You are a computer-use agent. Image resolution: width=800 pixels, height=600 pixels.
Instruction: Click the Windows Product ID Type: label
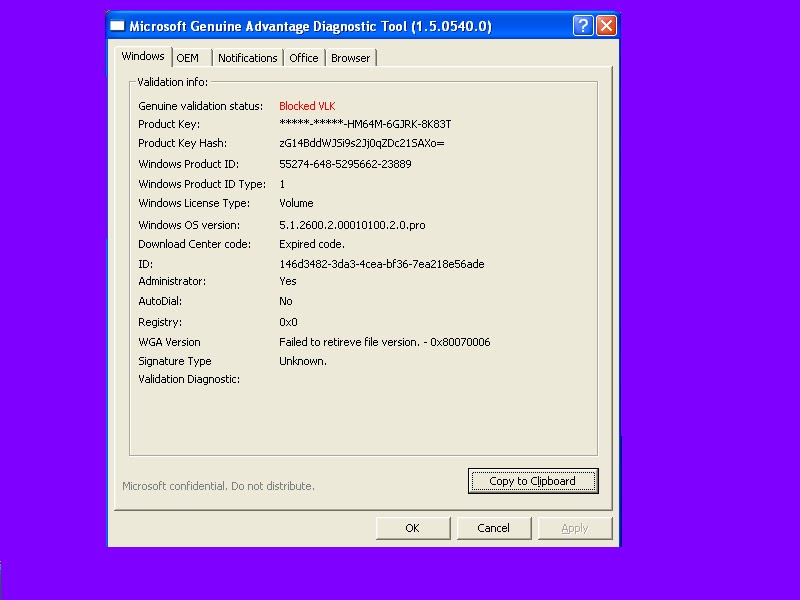[202, 184]
